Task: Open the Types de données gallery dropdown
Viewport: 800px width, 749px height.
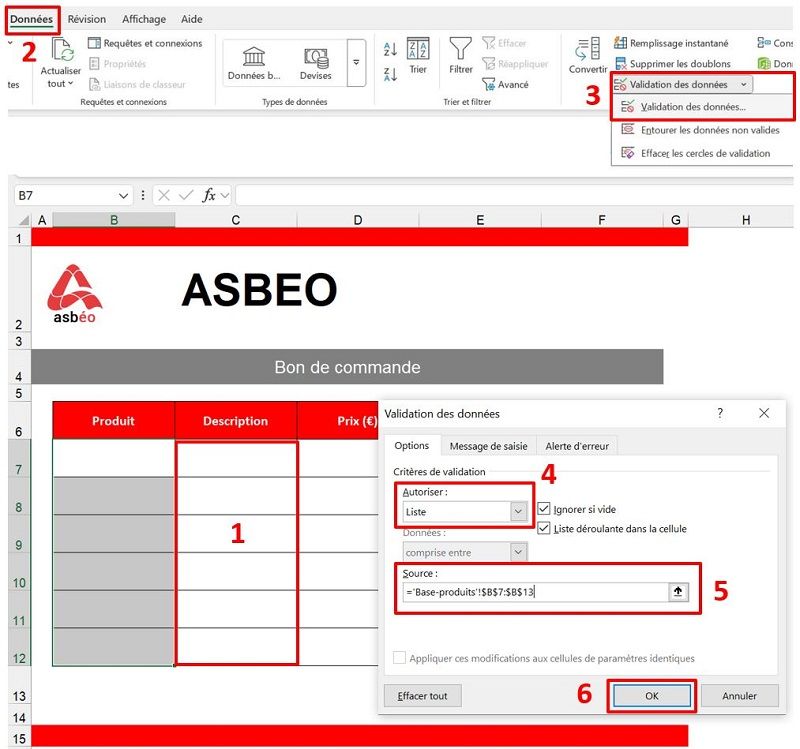Action: coord(358,64)
